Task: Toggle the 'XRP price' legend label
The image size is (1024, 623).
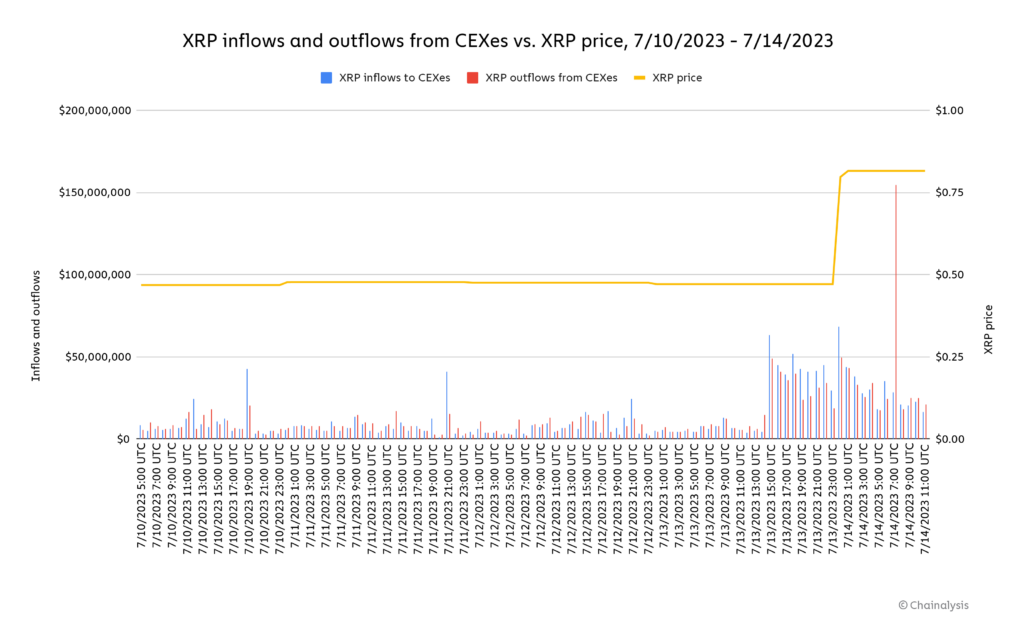Action: (677, 78)
